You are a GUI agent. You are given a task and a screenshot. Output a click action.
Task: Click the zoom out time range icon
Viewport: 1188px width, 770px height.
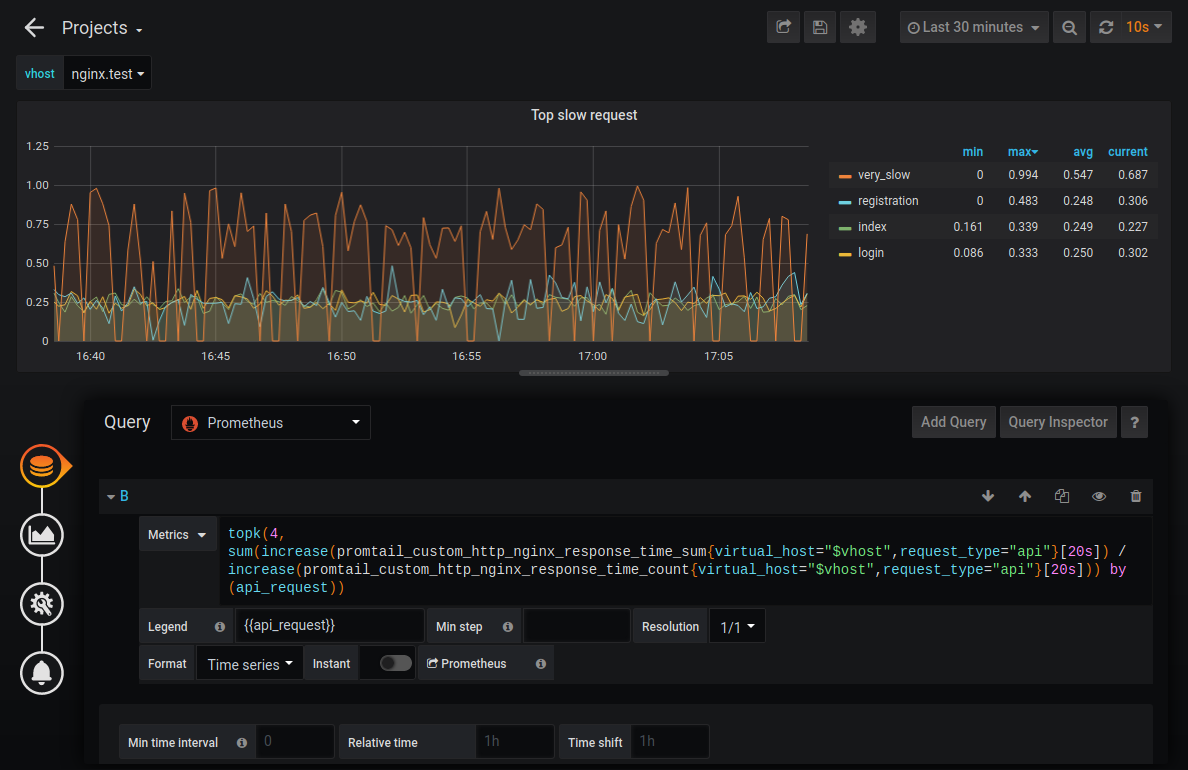click(1069, 28)
